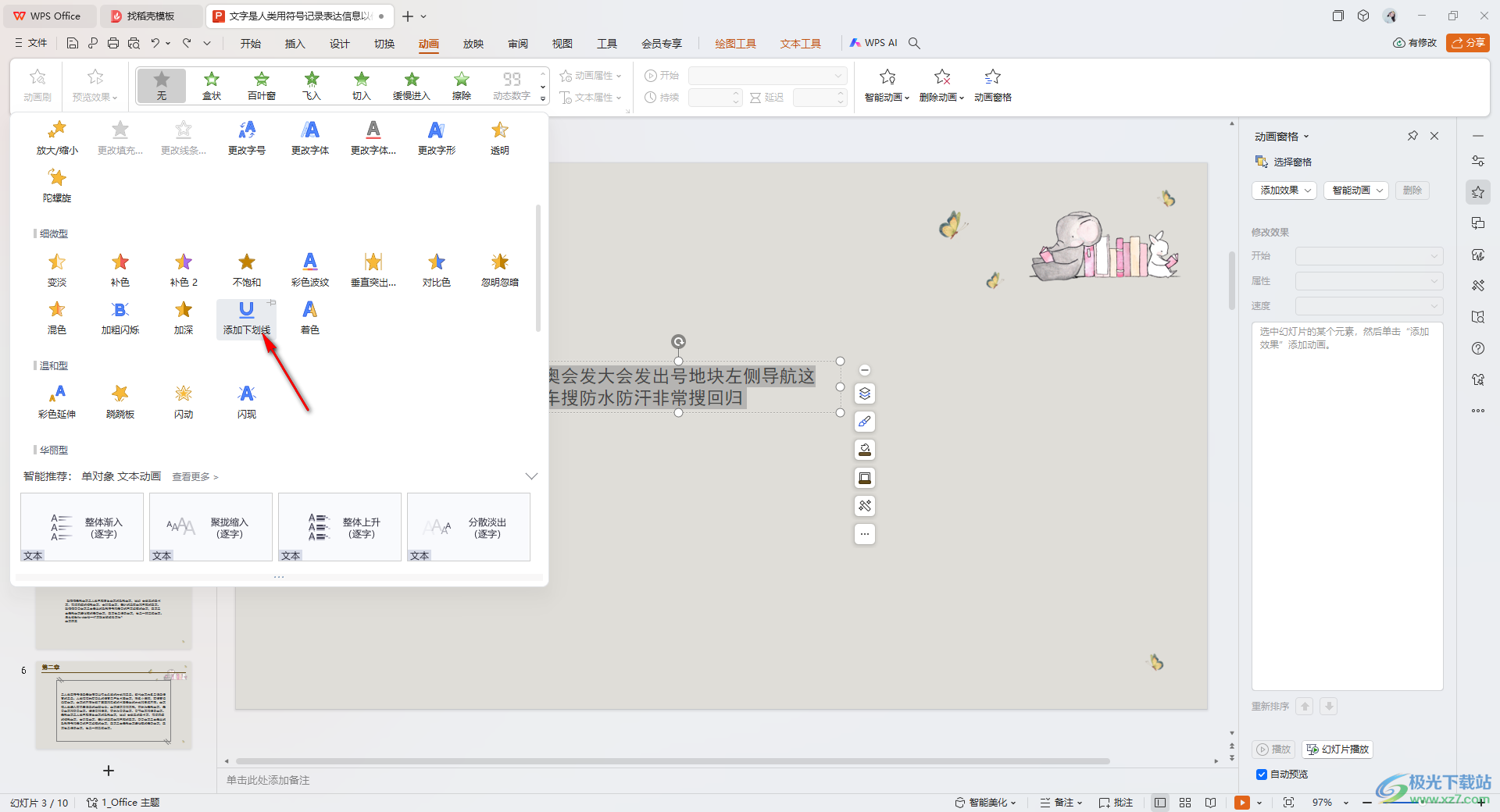This screenshot has height=812, width=1500.
Task: Select the 添加下划线 emphasis effect
Action: (246, 318)
